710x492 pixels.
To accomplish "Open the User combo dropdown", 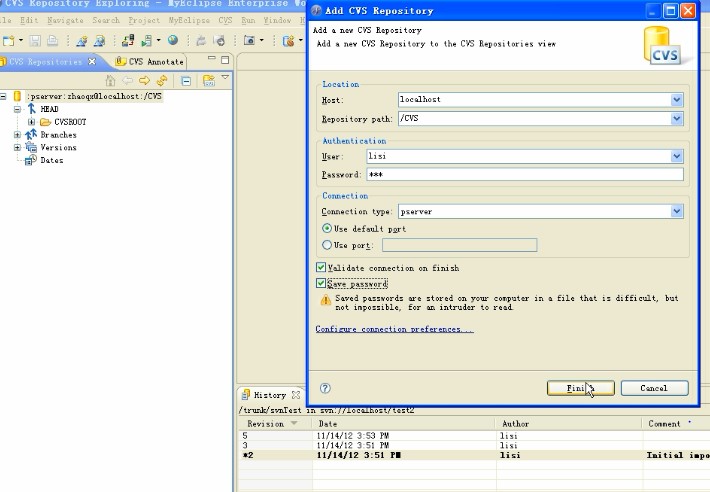I will (x=676, y=156).
